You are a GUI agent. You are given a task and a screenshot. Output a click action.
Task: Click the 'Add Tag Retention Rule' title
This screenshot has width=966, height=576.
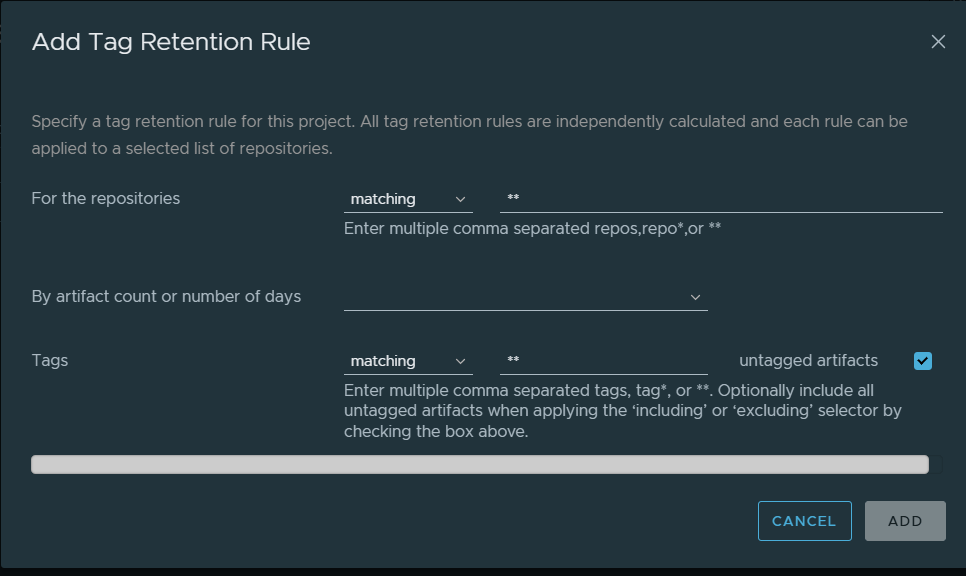(x=171, y=42)
